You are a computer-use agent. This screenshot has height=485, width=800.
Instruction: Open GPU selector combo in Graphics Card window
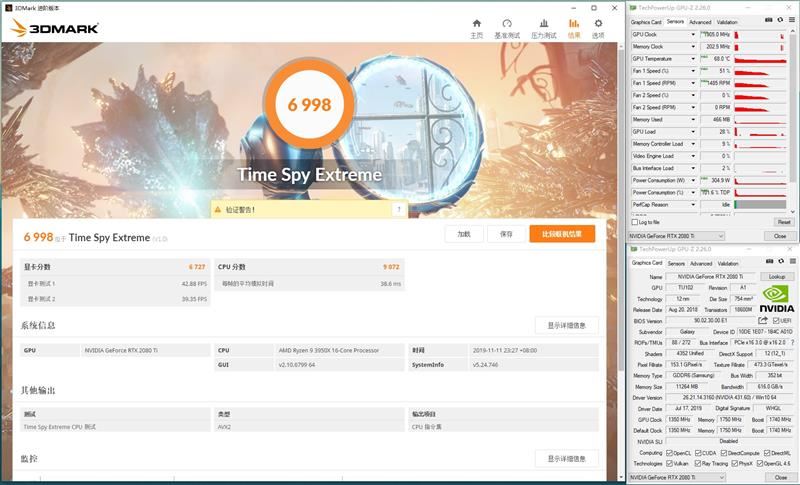click(x=677, y=477)
